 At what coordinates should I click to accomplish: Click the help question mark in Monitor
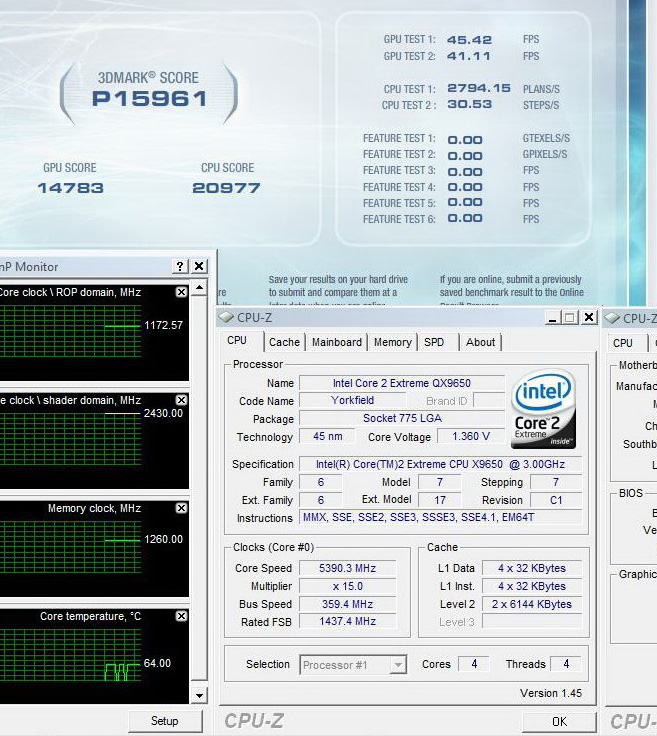[x=180, y=267]
